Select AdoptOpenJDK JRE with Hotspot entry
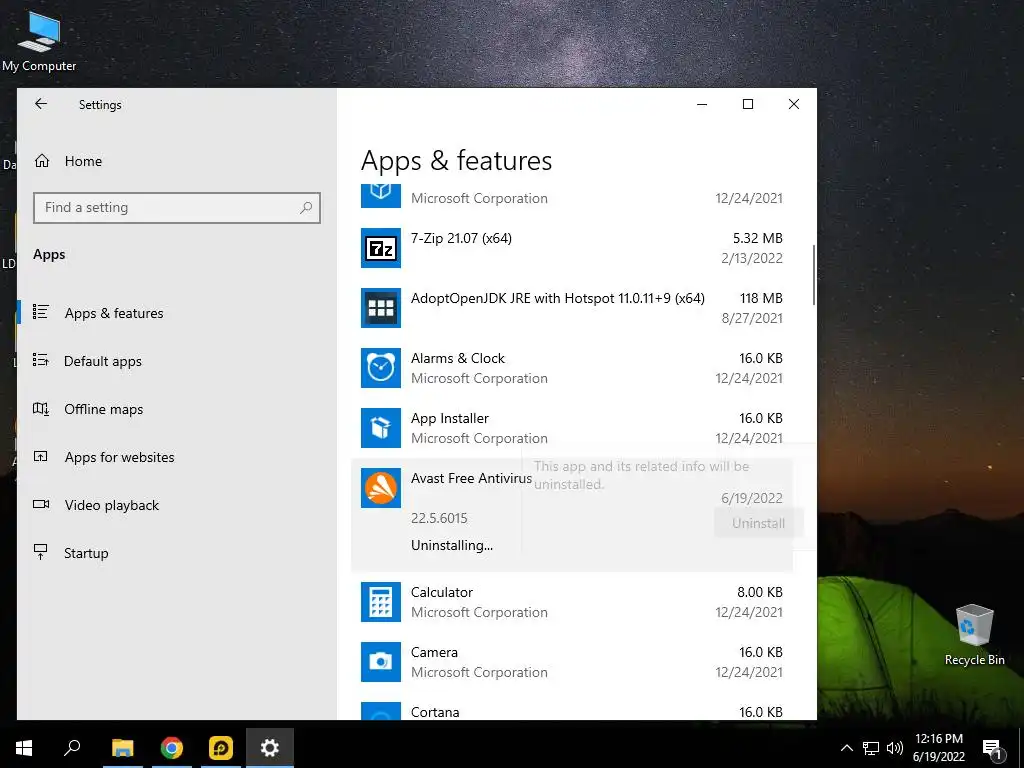The image size is (1024, 768). pos(572,308)
